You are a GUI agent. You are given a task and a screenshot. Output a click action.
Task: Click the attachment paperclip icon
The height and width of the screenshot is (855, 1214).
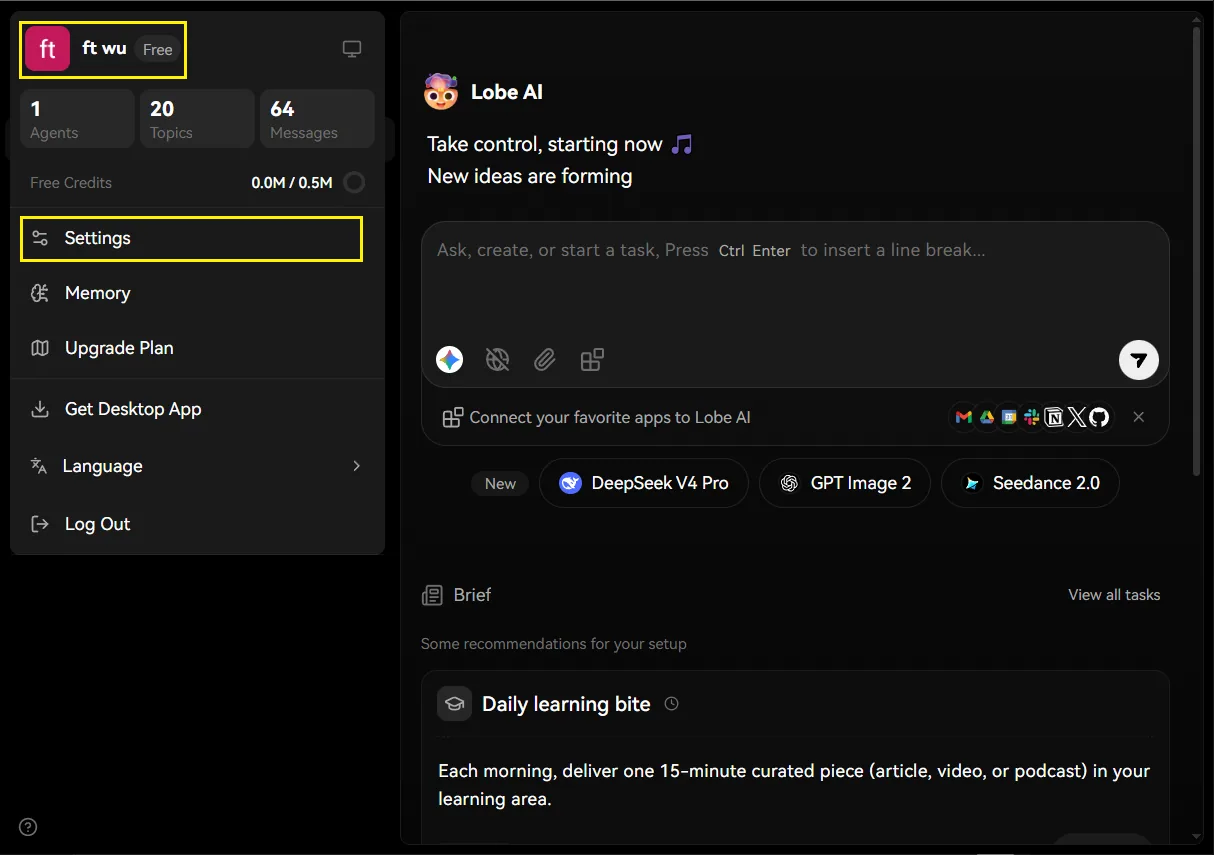[544, 359]
